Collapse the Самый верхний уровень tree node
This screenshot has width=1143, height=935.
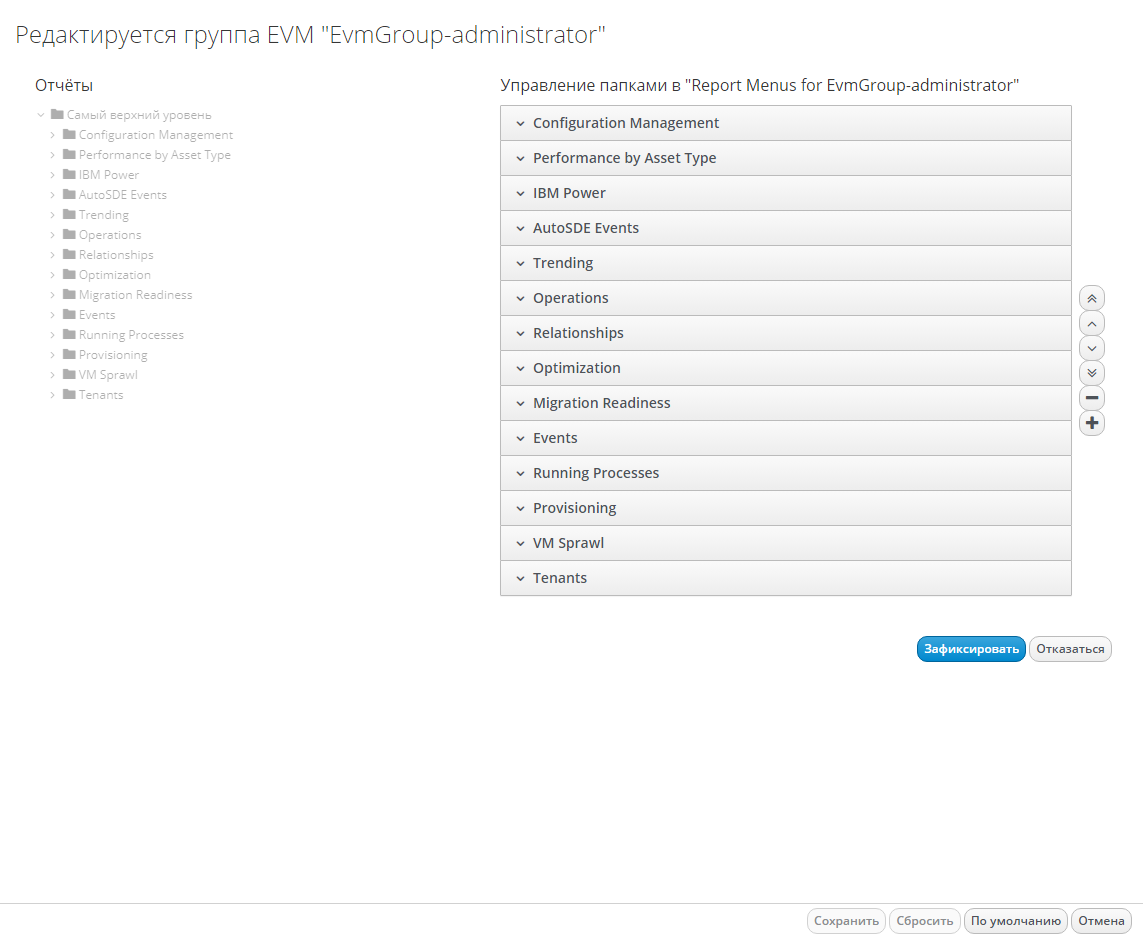click(41, 115)
